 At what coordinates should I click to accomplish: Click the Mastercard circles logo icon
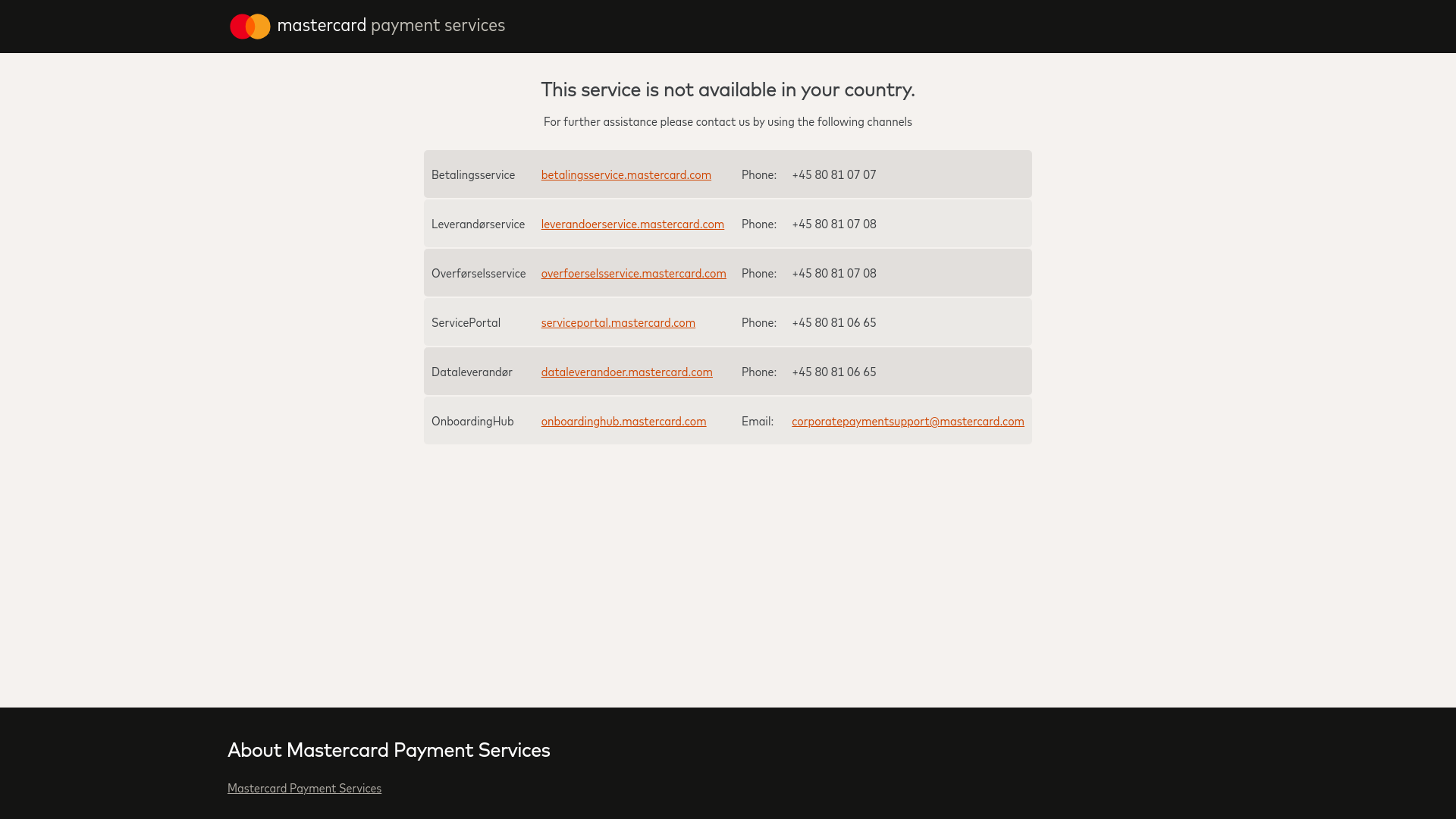pyautogui.click(x=250, y=27)
